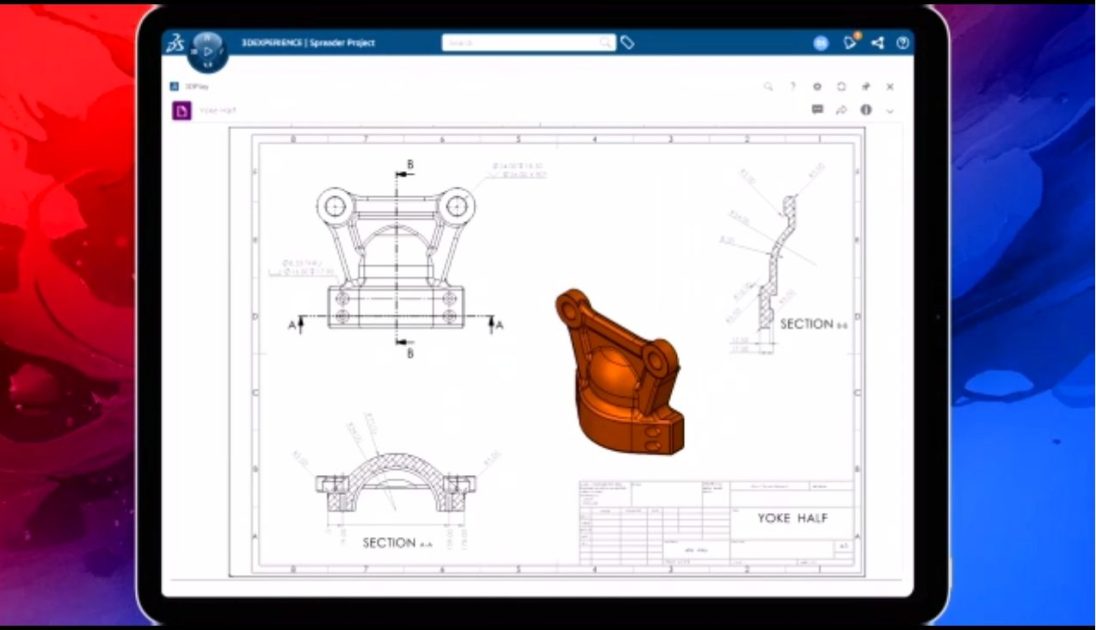
Task: Pin the 3DPlay widget
Action: click(866, 87)
